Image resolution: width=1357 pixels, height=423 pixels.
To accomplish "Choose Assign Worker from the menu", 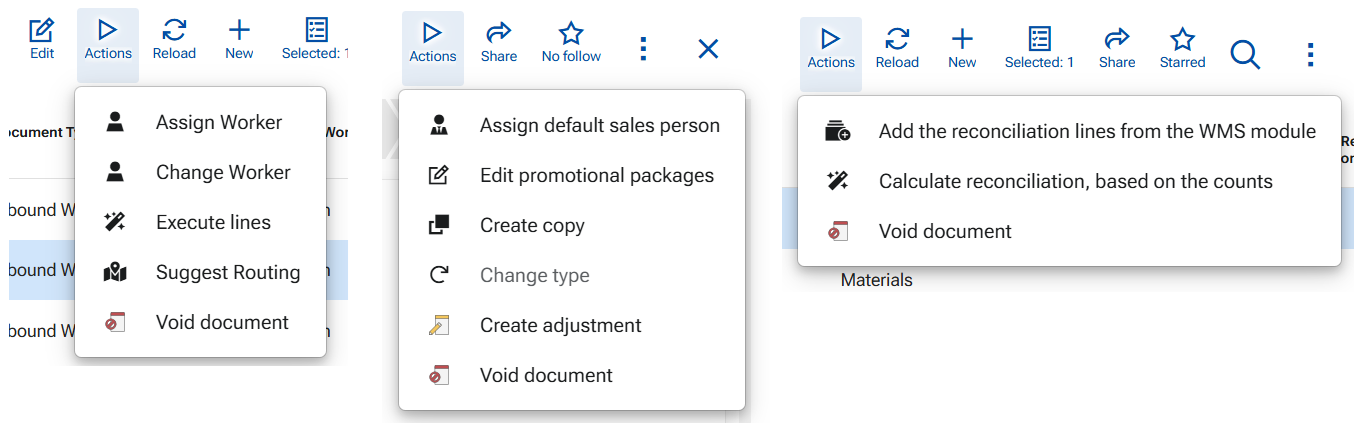I will click(x=218, y=123).
